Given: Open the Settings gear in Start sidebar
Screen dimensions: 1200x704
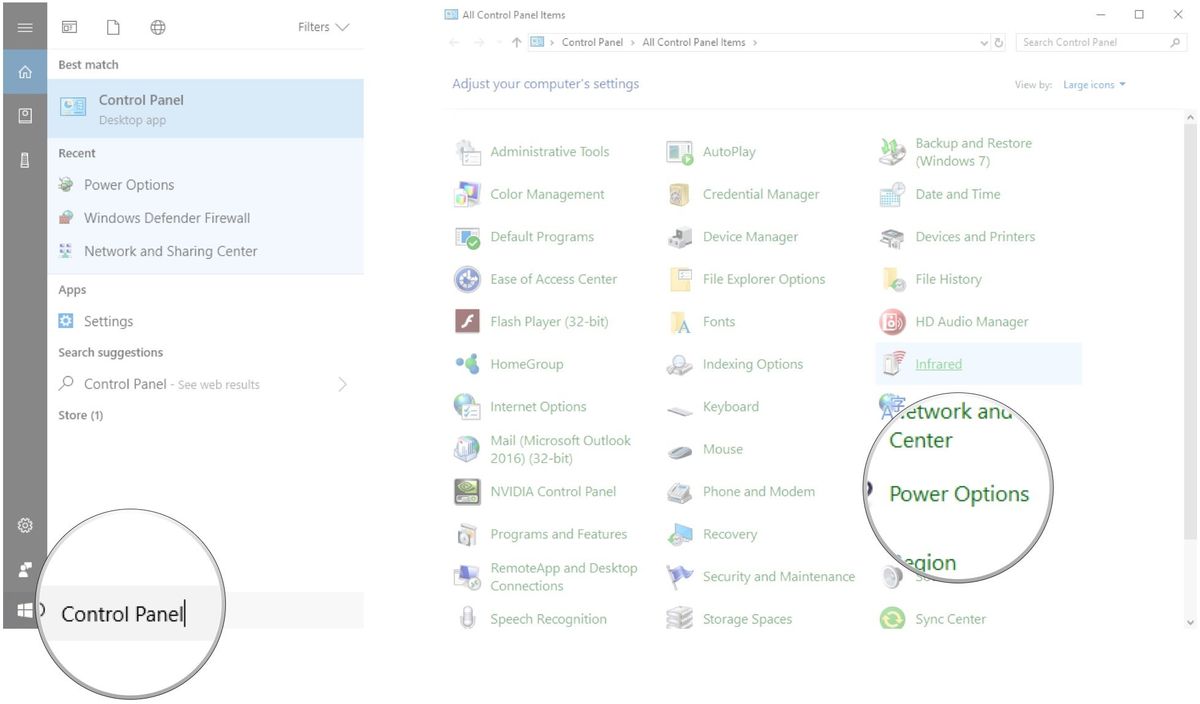Looking at the screenshot, I should click(x=23, y=525).
